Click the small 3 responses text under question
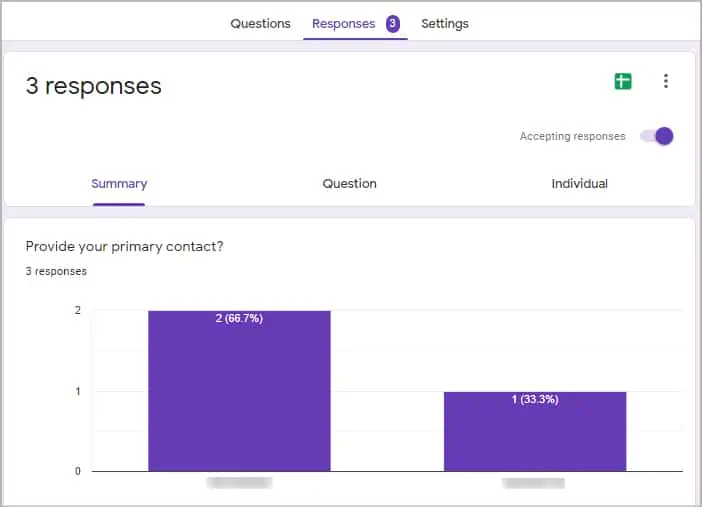 click(56, 271)
